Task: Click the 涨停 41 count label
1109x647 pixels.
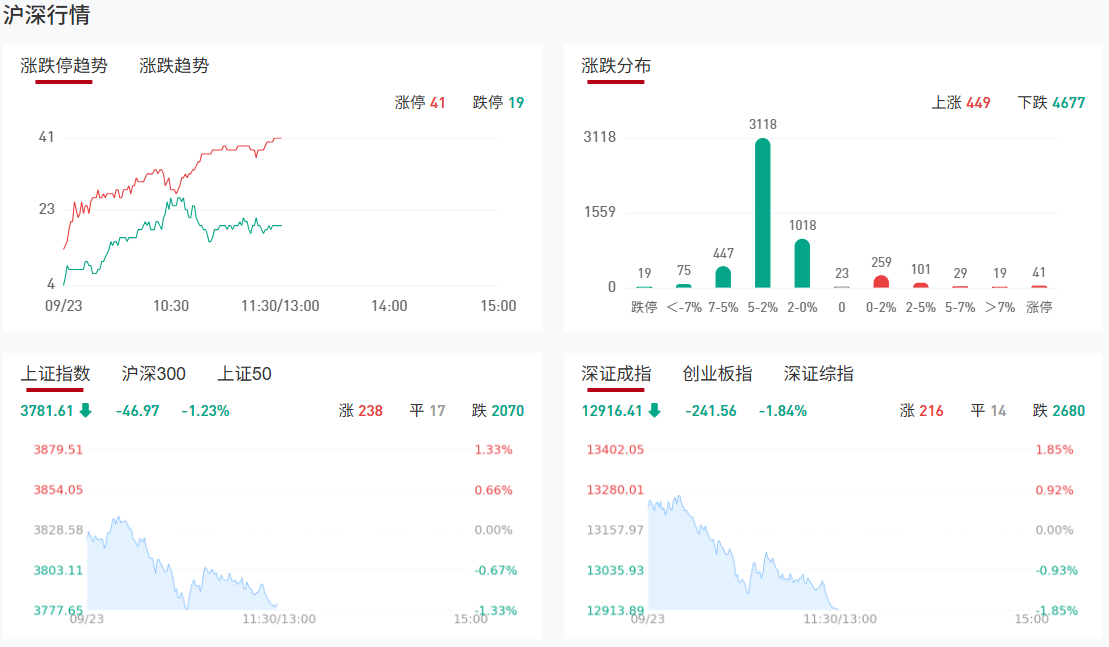Action: click(x=420, y=102)
